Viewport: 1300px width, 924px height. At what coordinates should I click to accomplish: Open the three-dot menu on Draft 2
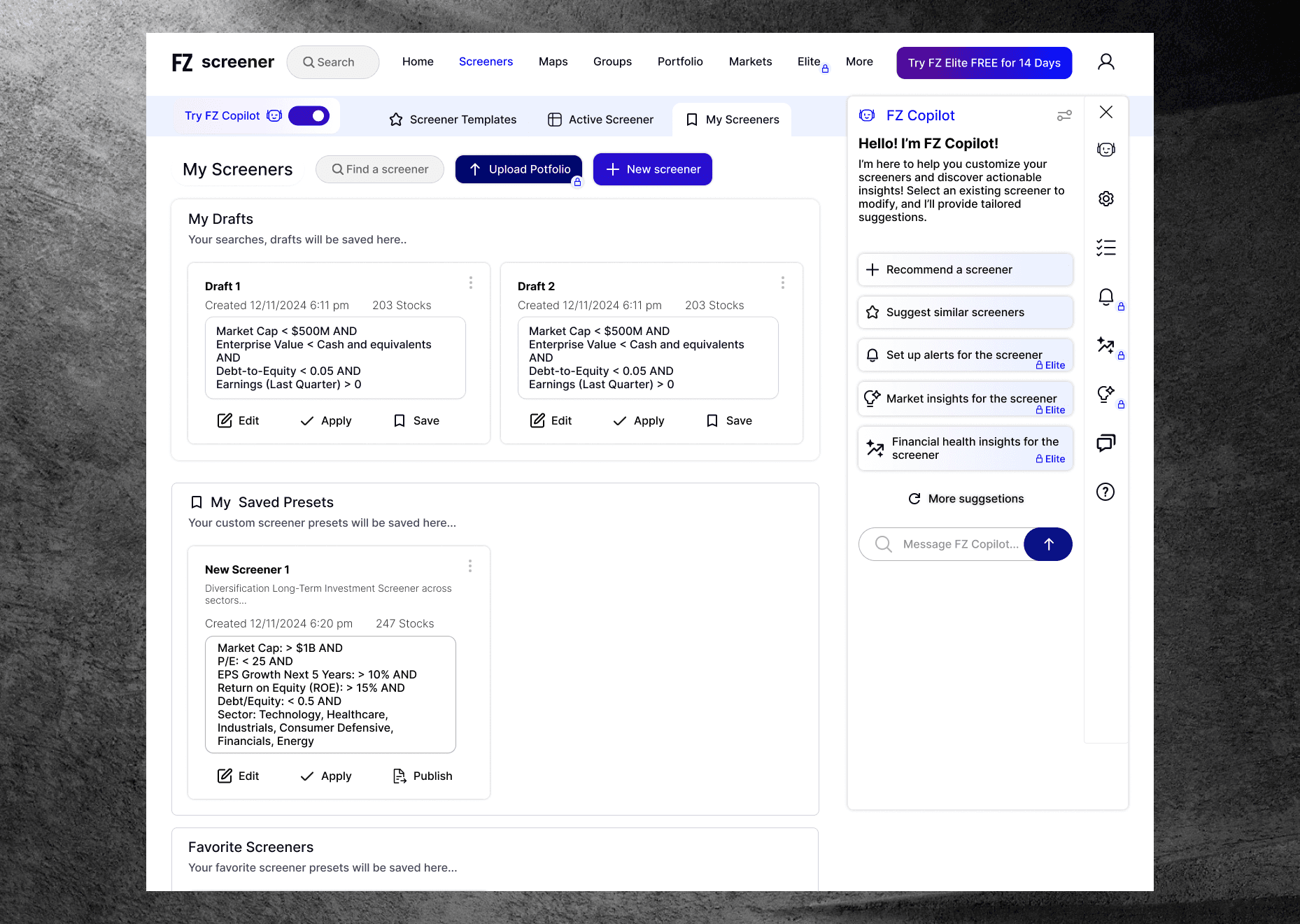point(783,283)
